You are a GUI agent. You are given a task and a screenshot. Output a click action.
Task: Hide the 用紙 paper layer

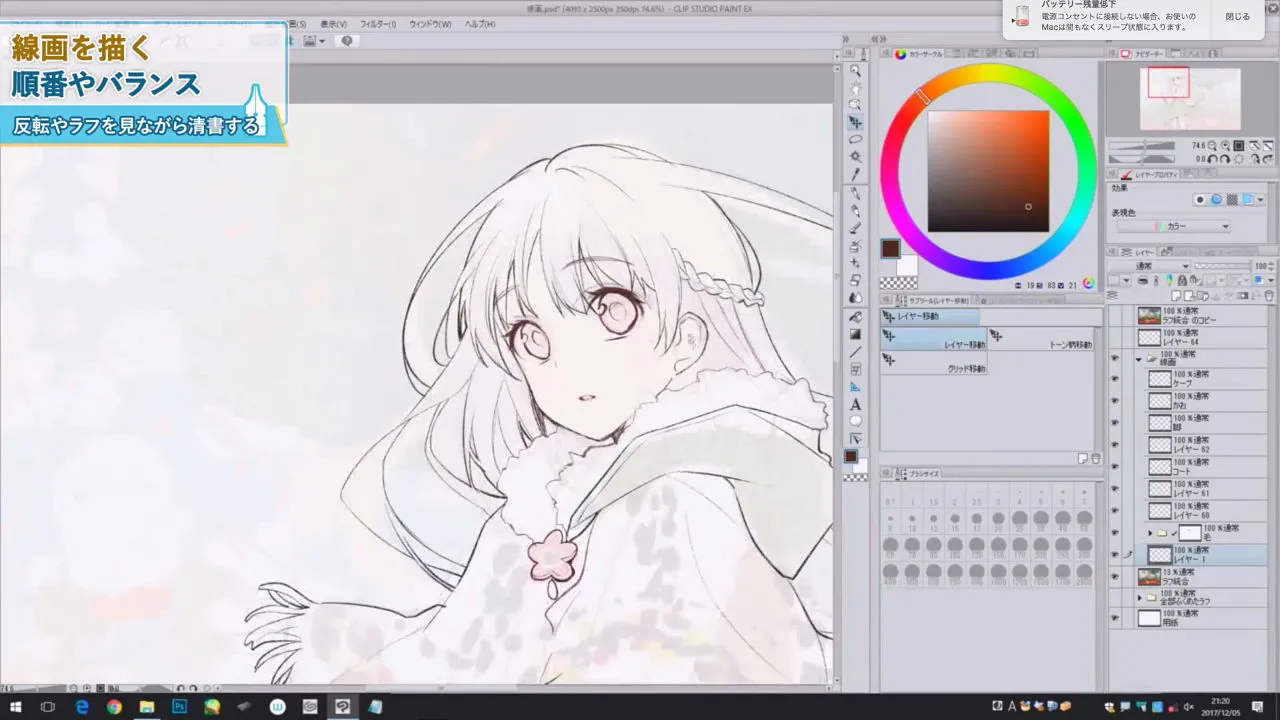point(1115,619)
